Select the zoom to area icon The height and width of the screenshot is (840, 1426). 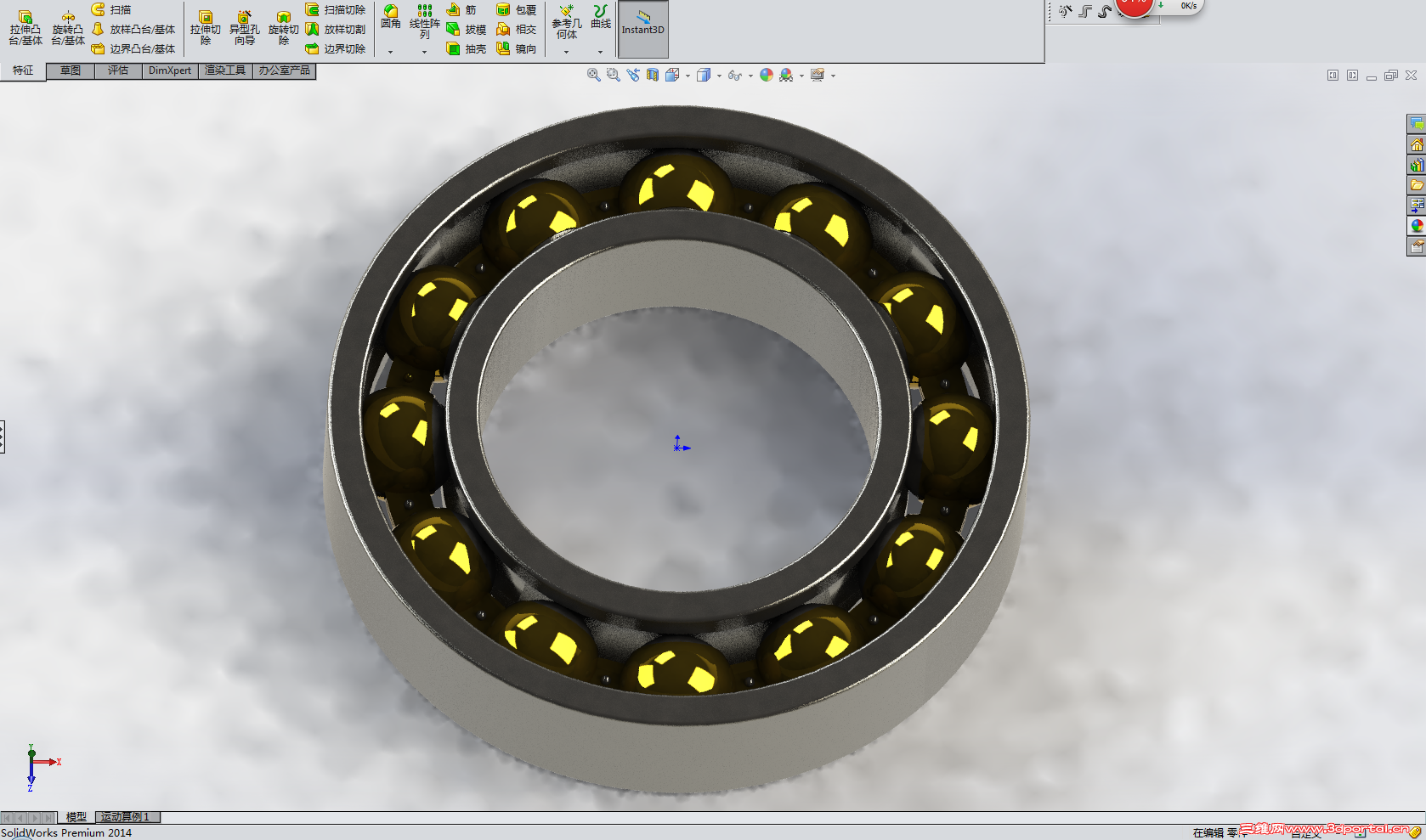(x=613, y=75)
